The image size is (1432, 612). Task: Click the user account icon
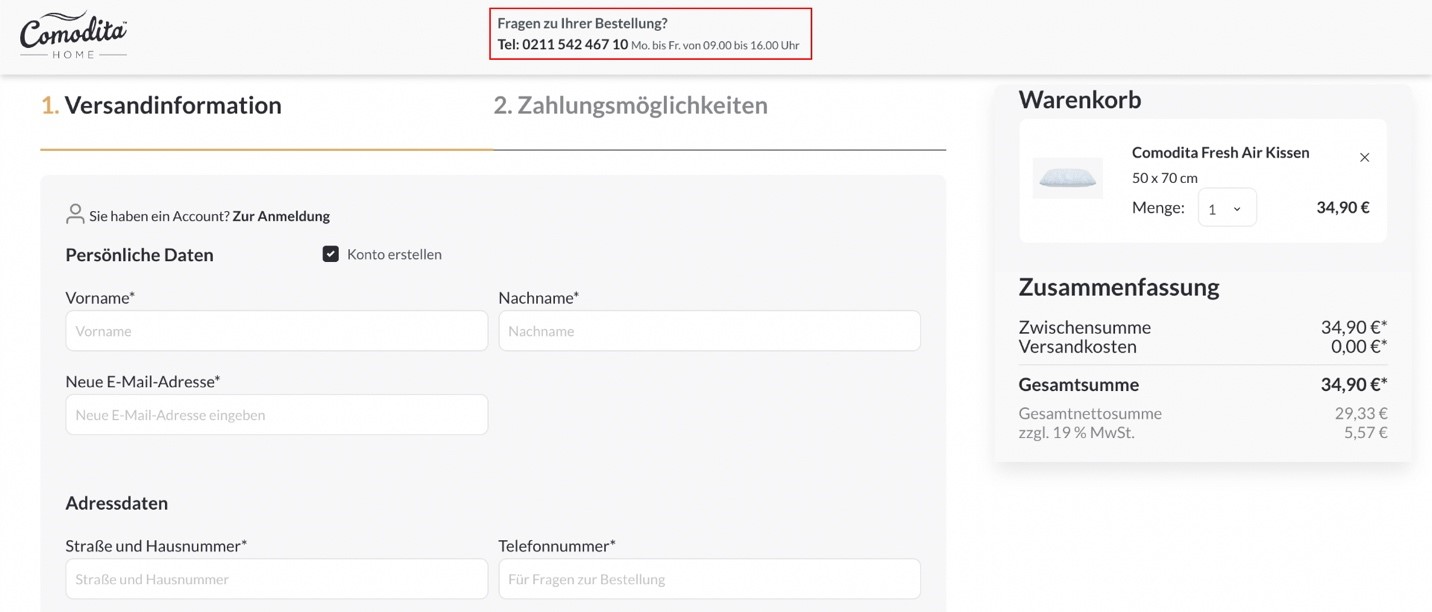[75, 215]
